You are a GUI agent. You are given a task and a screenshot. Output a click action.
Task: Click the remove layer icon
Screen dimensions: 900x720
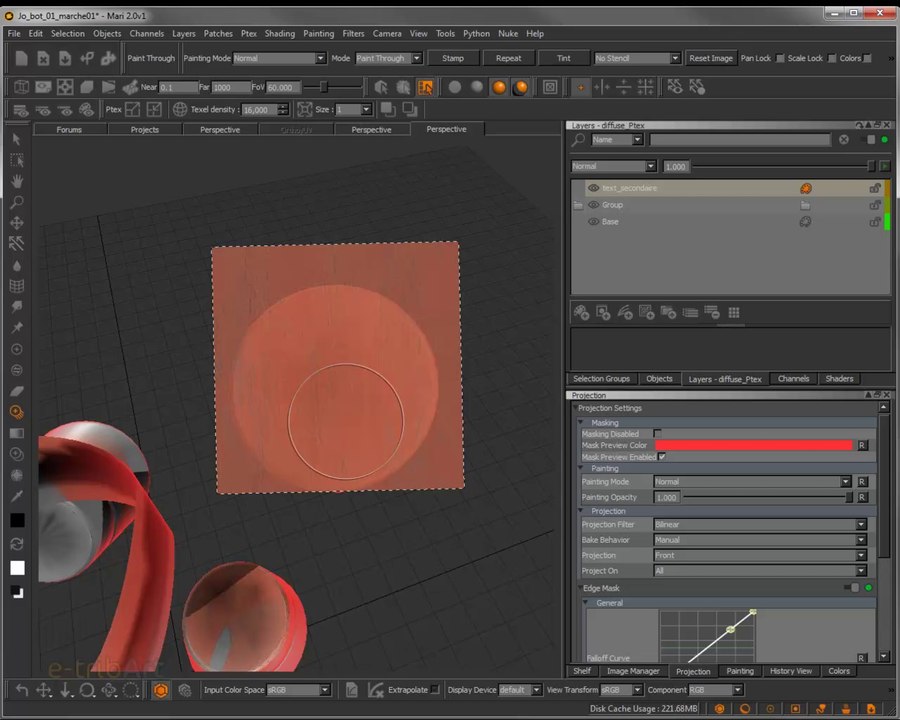713,313
